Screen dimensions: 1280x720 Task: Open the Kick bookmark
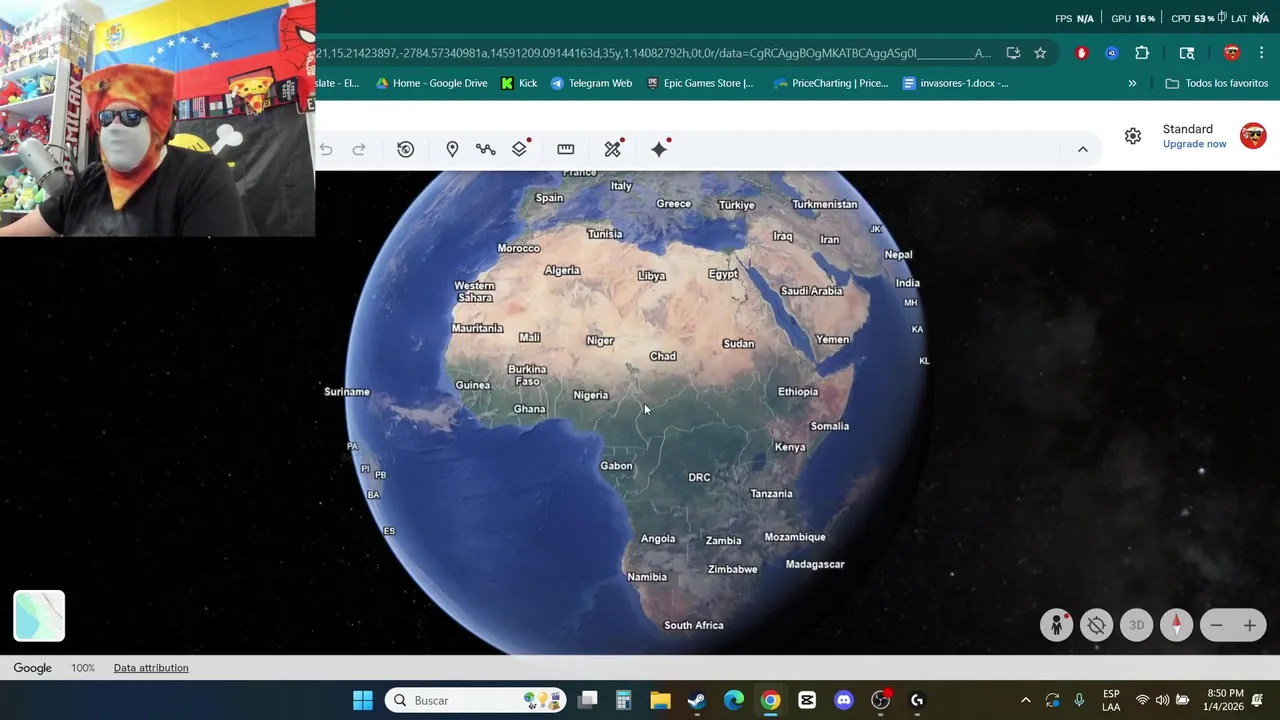click(x=519, y=83)
